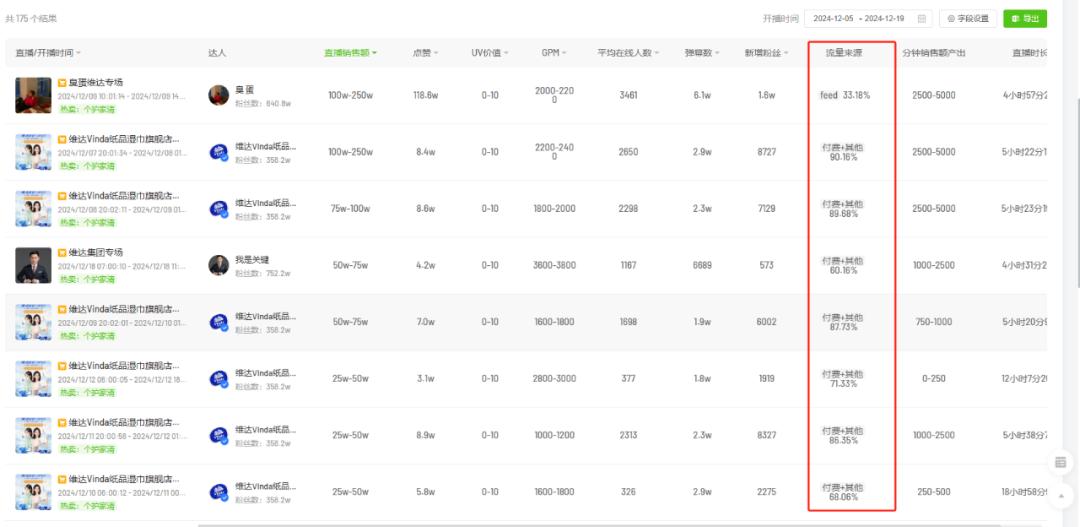
Task: Sort by 直播销售额 column arrow
Action: pyautogui.click(x=375, y=53)
